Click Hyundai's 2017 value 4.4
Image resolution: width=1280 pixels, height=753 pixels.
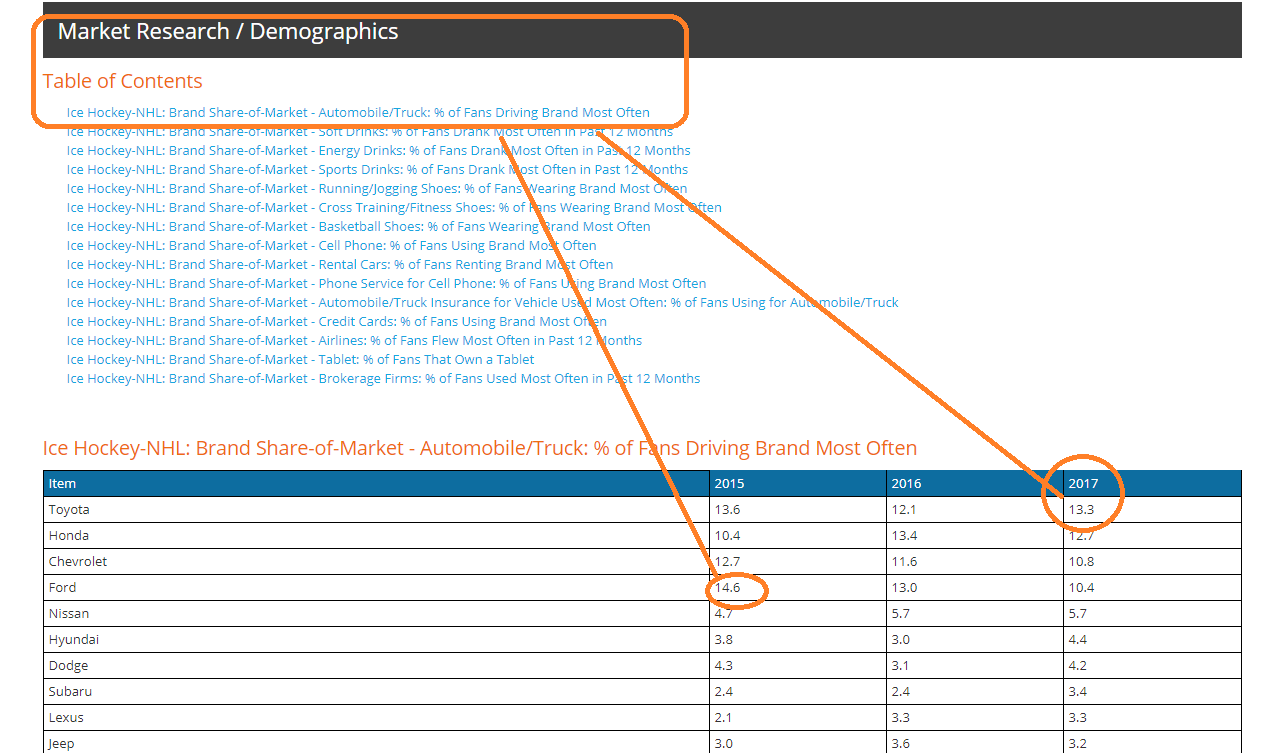1078,640
